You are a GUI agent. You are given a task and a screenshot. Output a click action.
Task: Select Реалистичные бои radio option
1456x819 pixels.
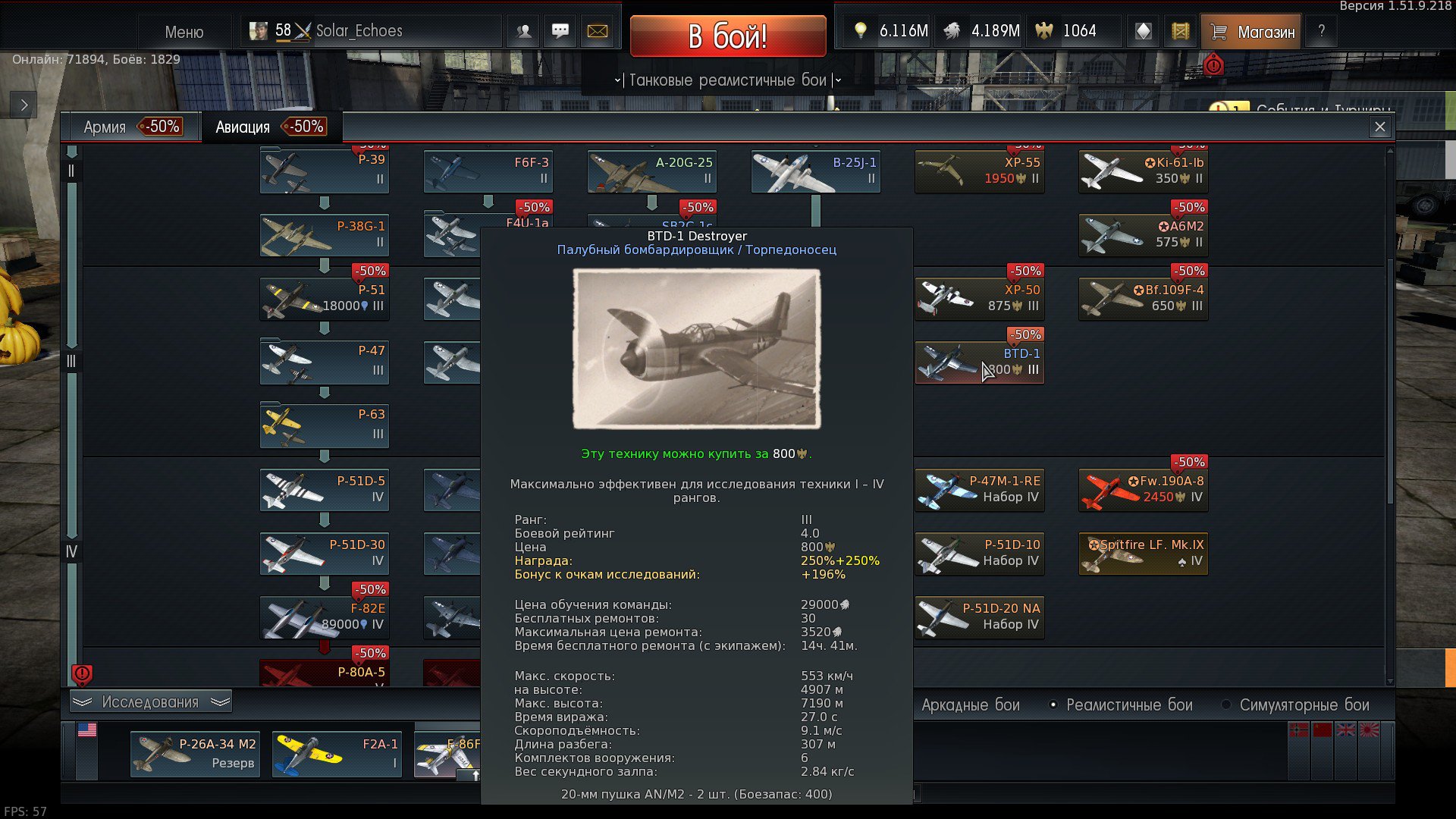[x=1121, y=704]
